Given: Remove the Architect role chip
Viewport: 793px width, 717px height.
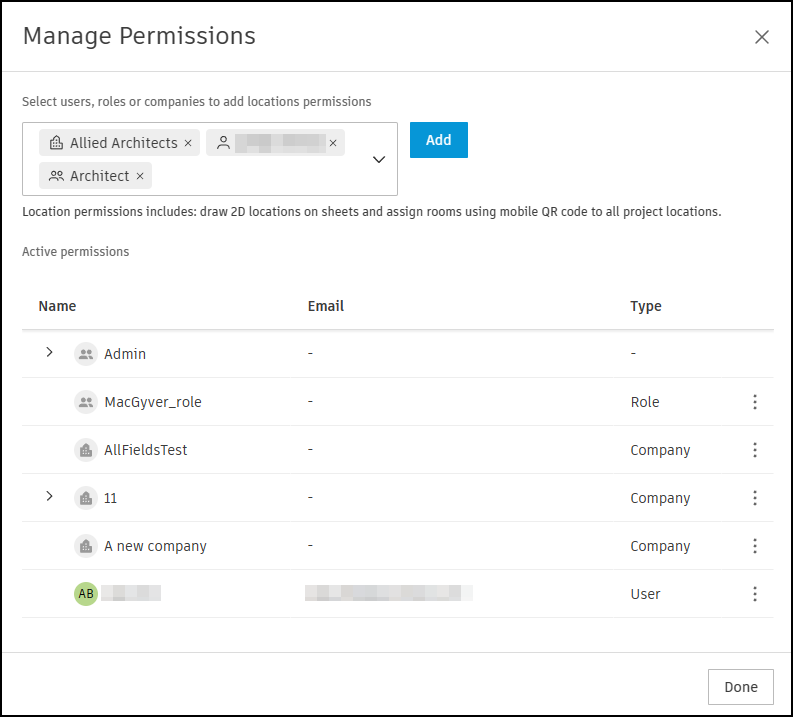Looking at the screenshot, I should (140, 176).
